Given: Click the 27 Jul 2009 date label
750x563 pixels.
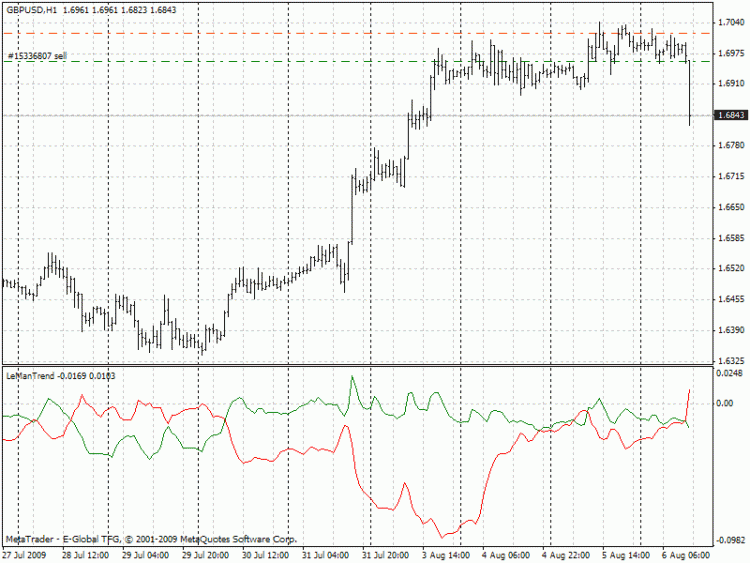Looking at the screenshot, I should (x=24, y=553).
